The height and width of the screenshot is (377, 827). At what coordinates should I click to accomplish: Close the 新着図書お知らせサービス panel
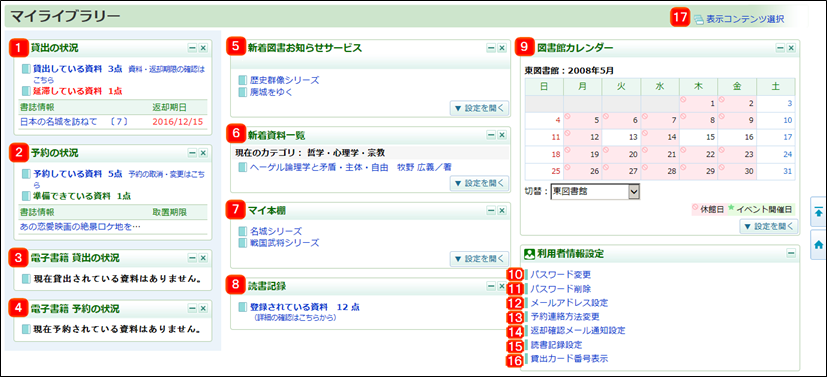point(502,48)
